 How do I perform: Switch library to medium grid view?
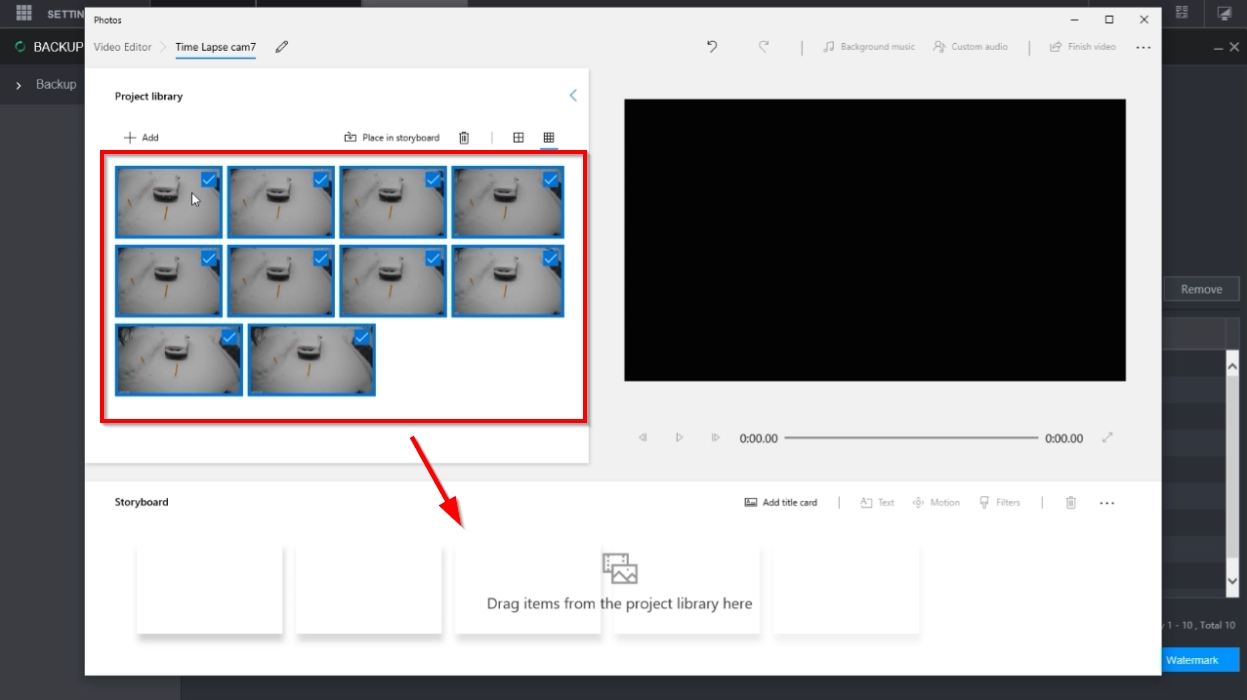(x=518, y=138)
